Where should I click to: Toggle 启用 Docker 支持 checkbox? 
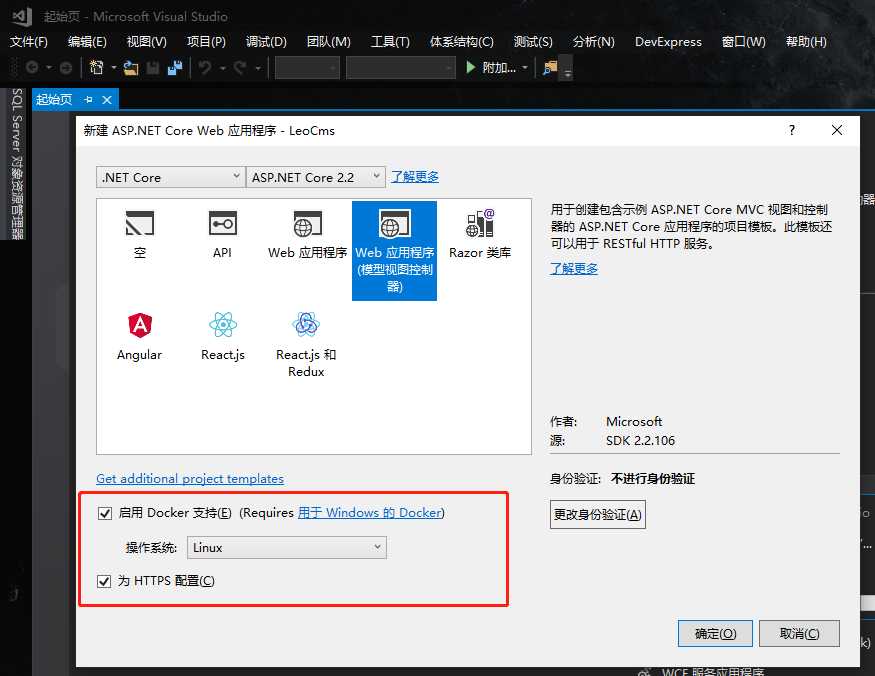tap(105, 513)
